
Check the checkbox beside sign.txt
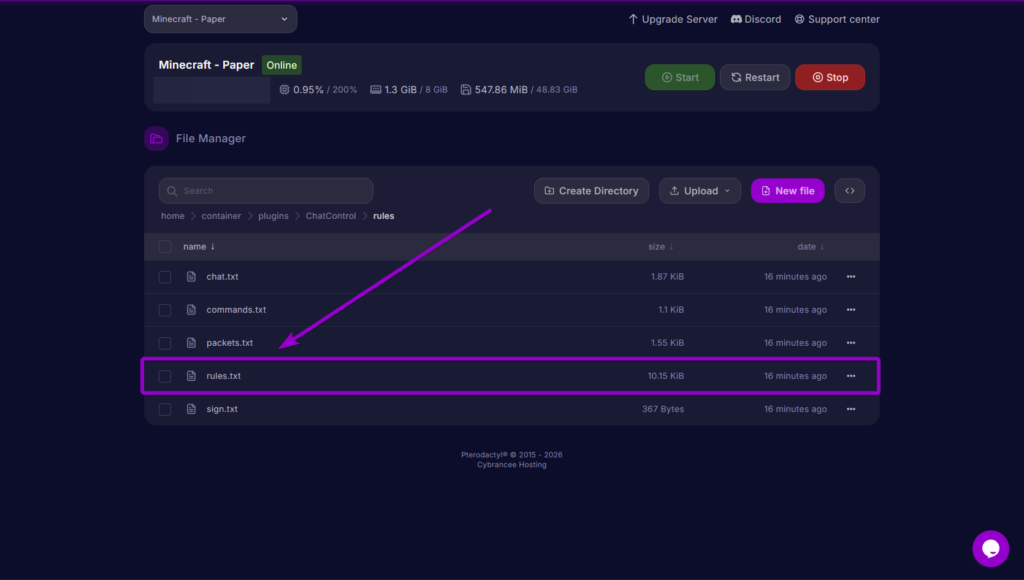click(165, 408)
